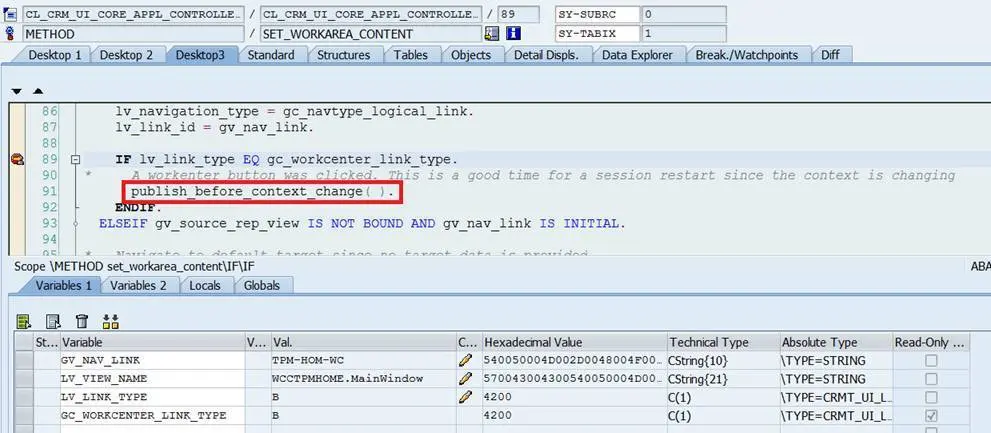Click the SET_WORKAREA_CONTENT field
Viewport: 991px width, 433px height.
click(370, 34)
